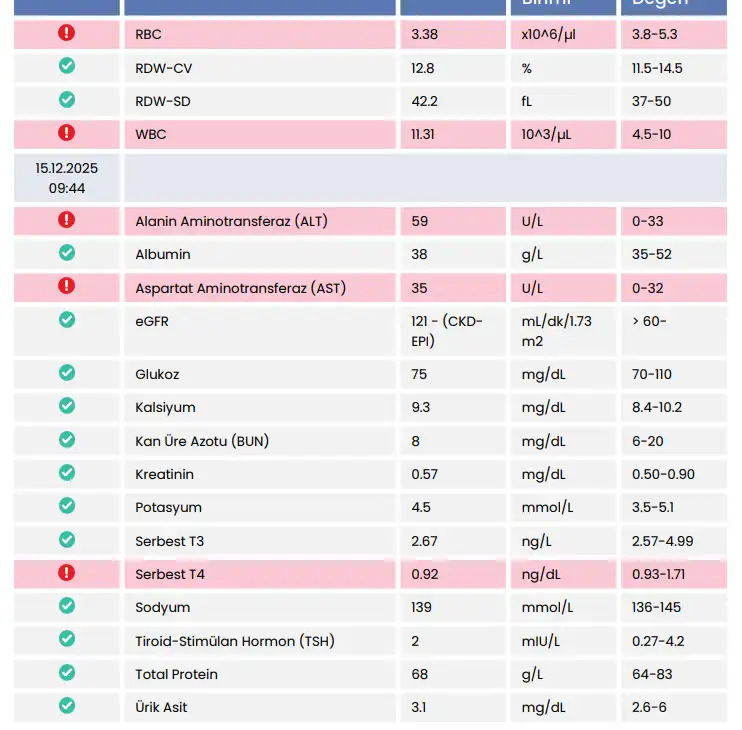Click the green check icon beside Glukoz
This screenshot has width=742, height=730.
(67, 372)
